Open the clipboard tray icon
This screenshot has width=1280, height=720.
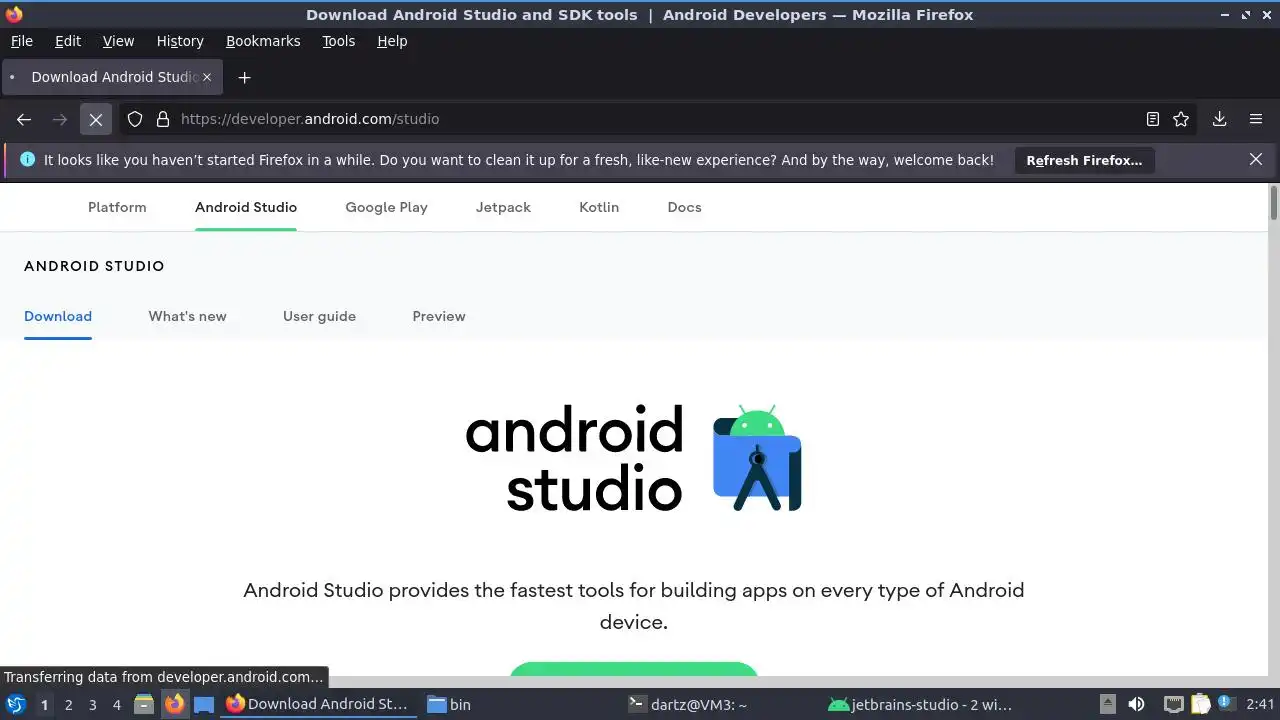click(1199, 704)
